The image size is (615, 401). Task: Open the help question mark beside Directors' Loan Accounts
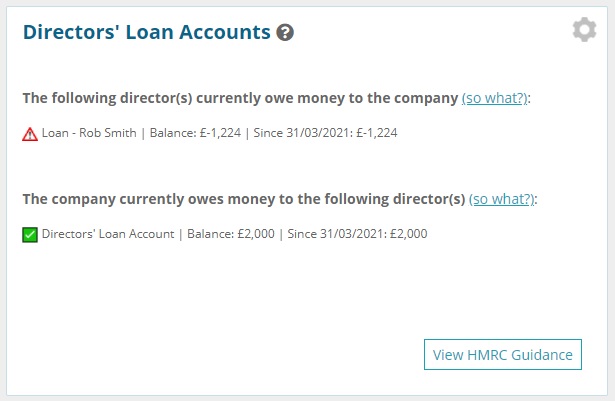285,33
